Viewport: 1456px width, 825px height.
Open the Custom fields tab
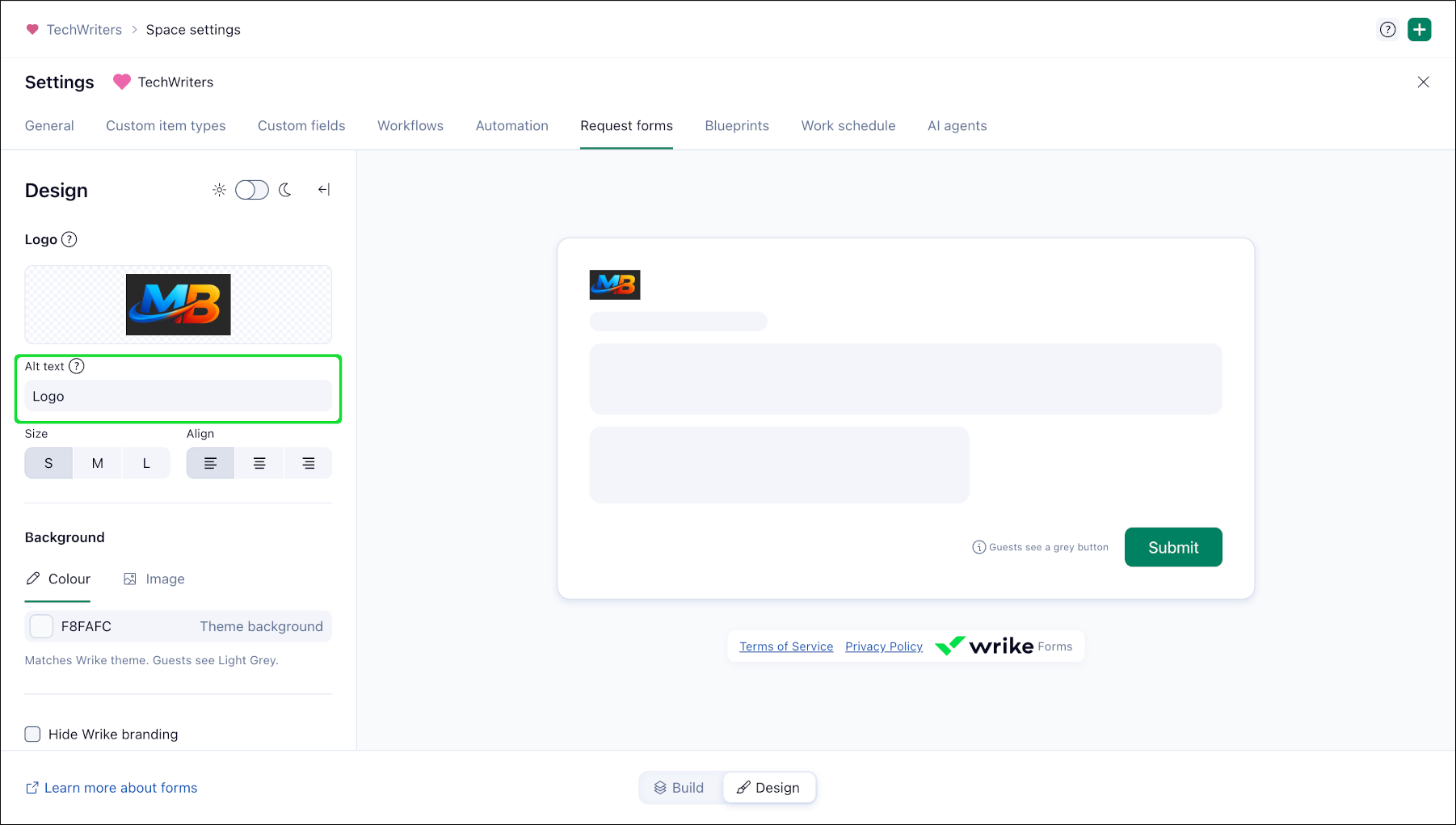[301, 125]
